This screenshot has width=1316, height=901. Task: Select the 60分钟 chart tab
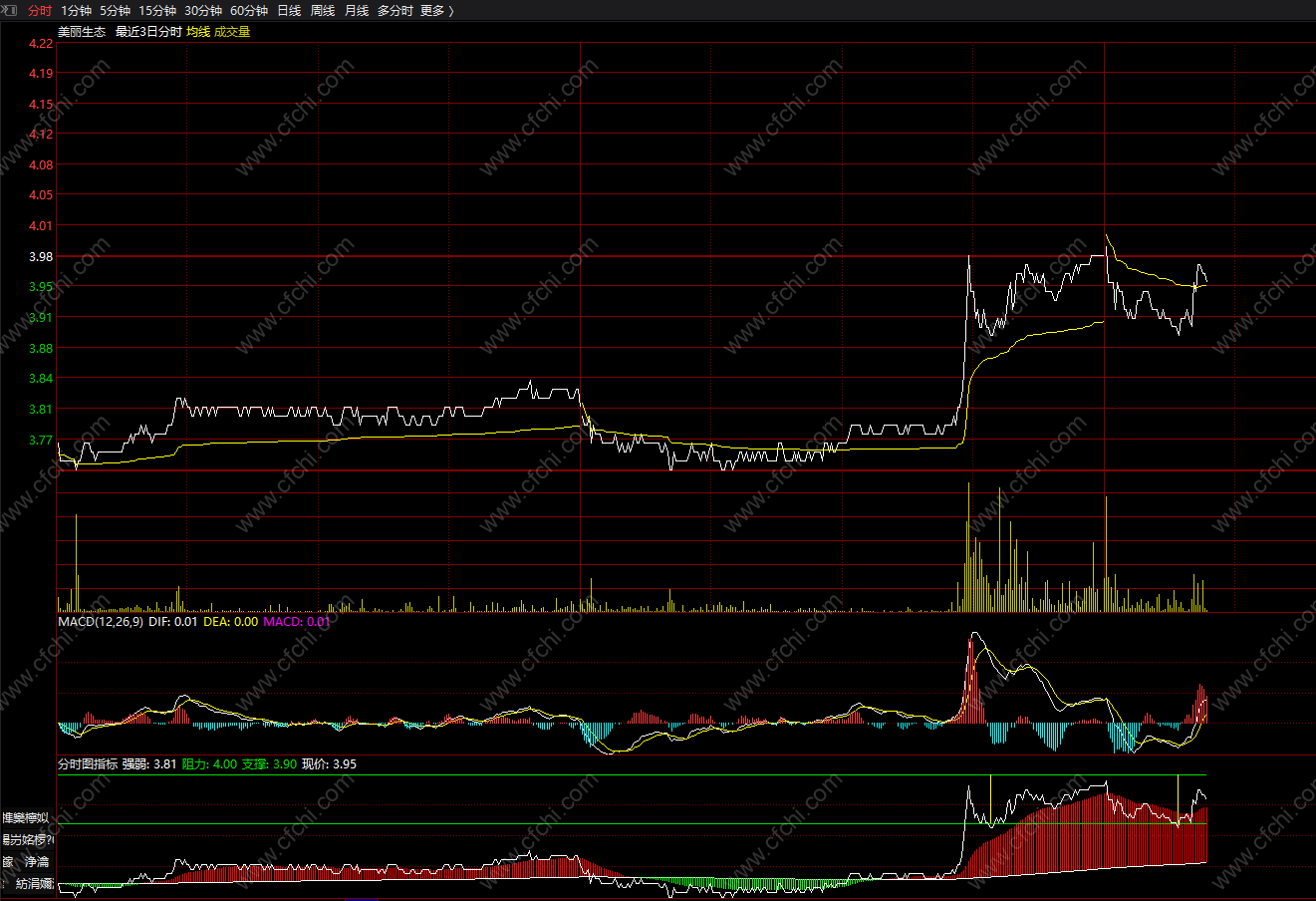coord(249,10)
